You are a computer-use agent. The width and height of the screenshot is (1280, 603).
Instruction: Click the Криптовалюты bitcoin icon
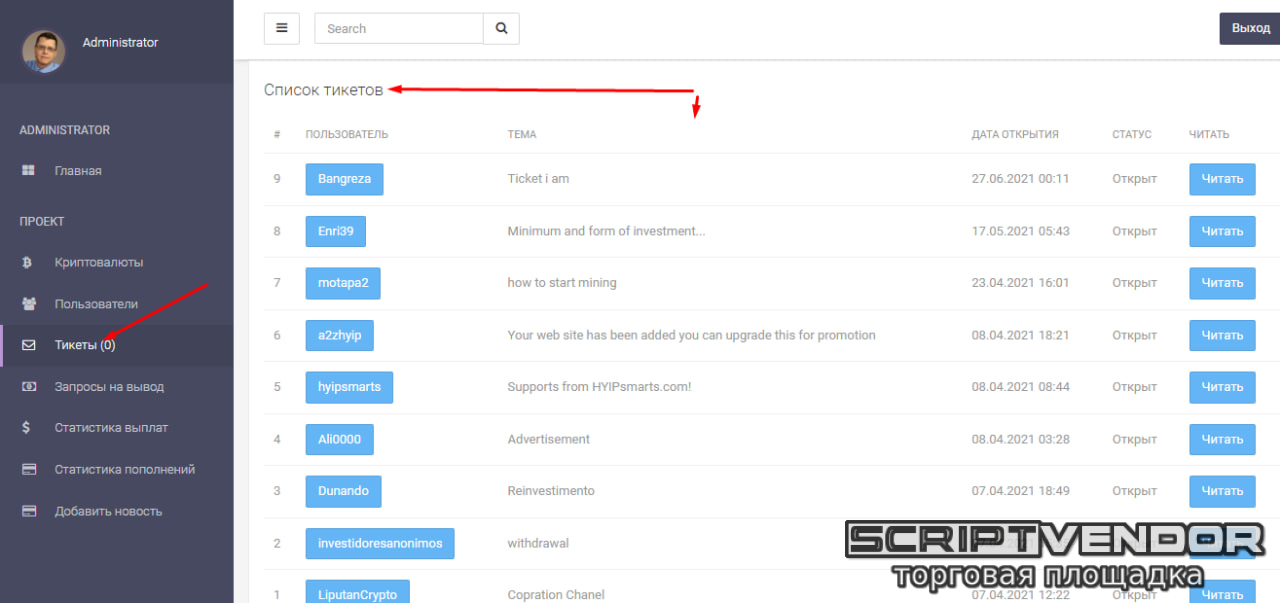pos(29,263)
